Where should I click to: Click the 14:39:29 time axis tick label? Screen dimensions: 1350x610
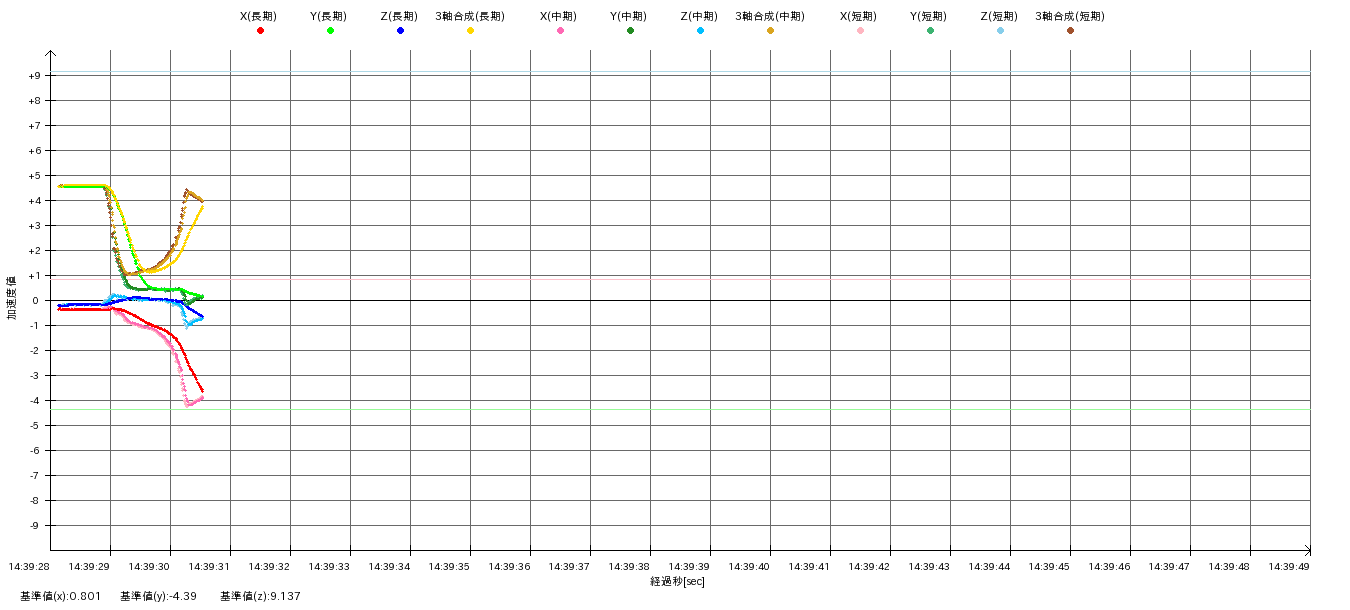[90, 566]
